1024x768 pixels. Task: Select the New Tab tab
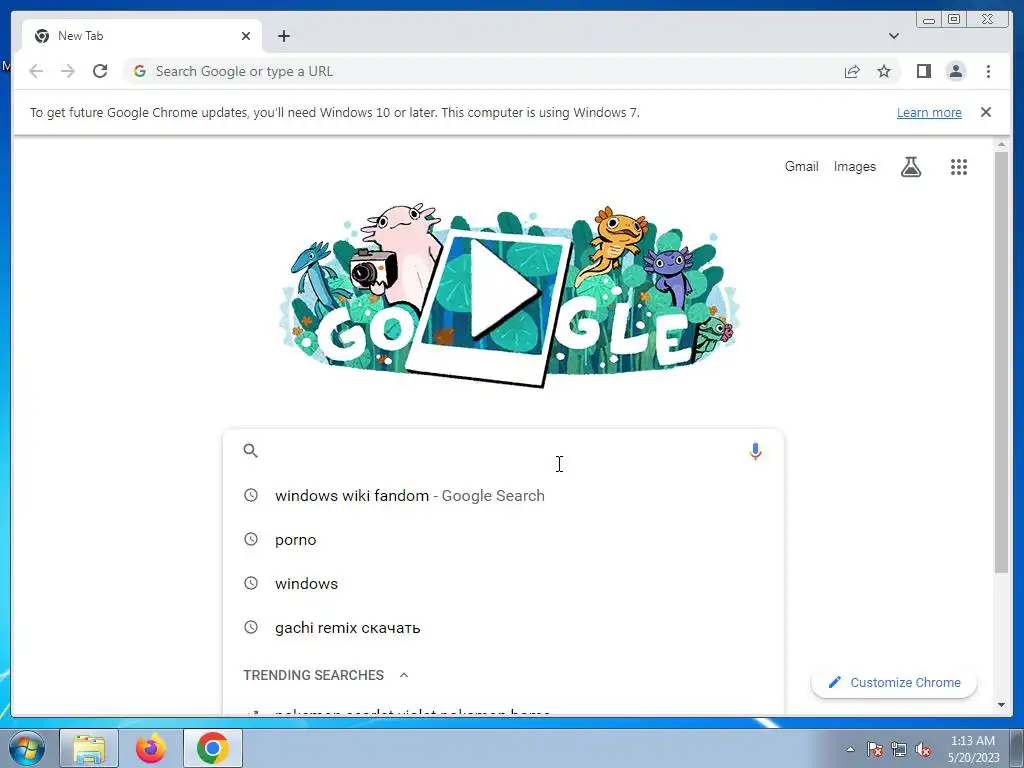coord(142,36)
